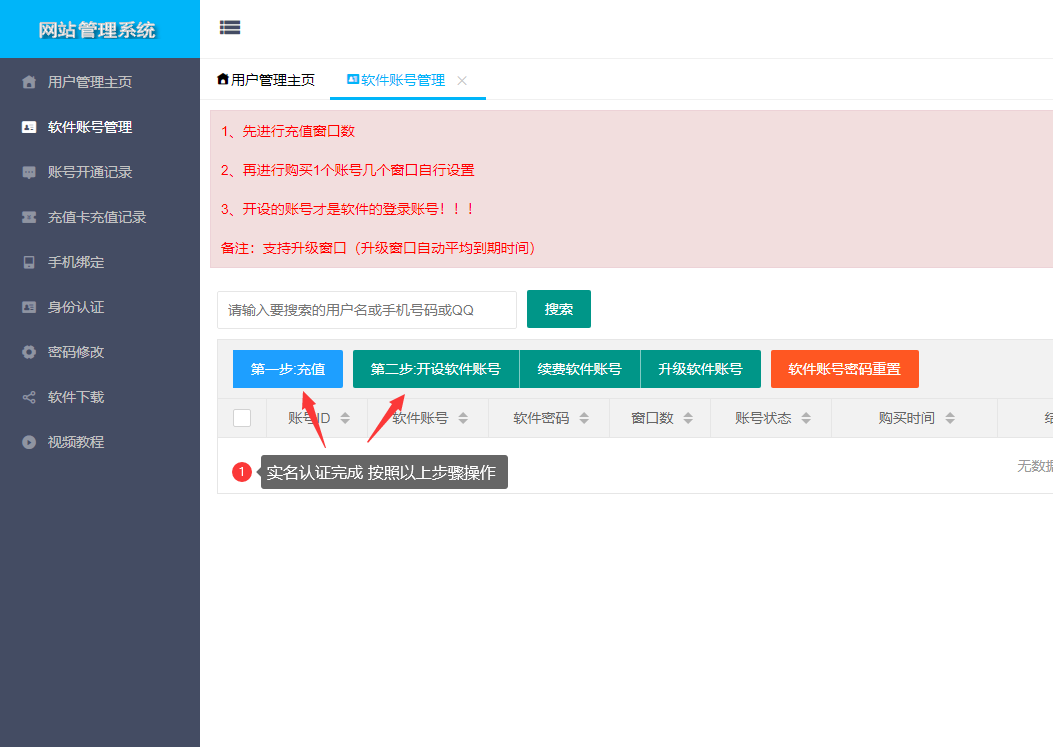This screenshot has height=747, width=1053.
Task: Click the play icon beside 视频教程
Action: (x=29, y=442)
